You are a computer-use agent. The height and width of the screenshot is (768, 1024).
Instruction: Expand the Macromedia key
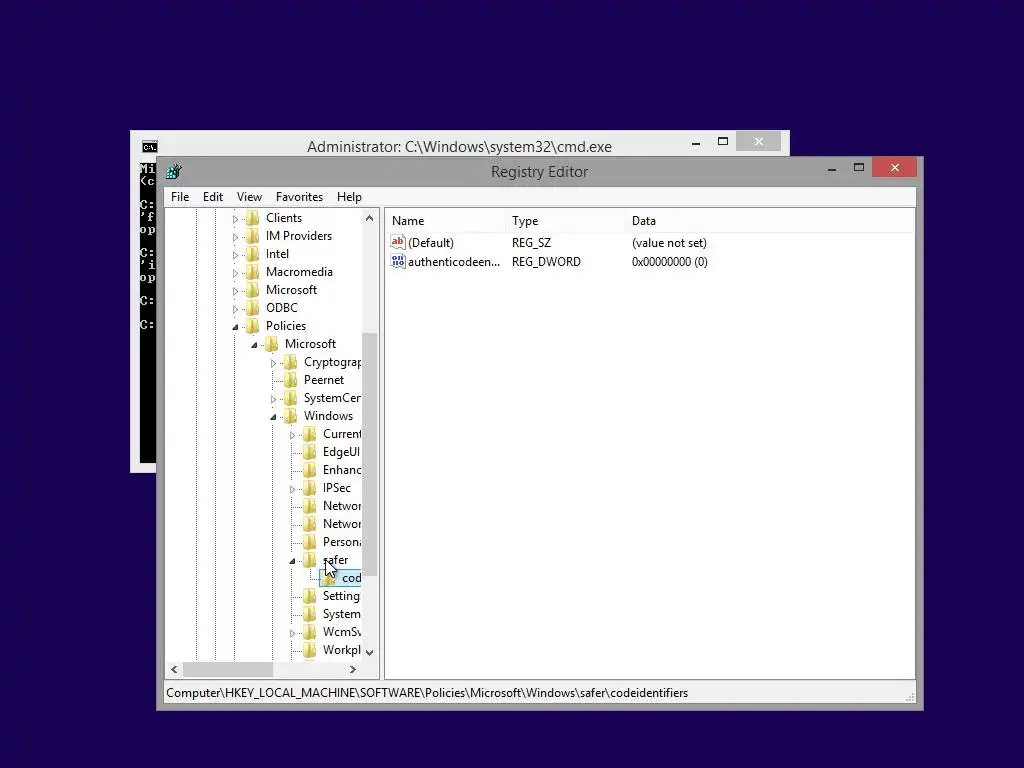point(235,273)
